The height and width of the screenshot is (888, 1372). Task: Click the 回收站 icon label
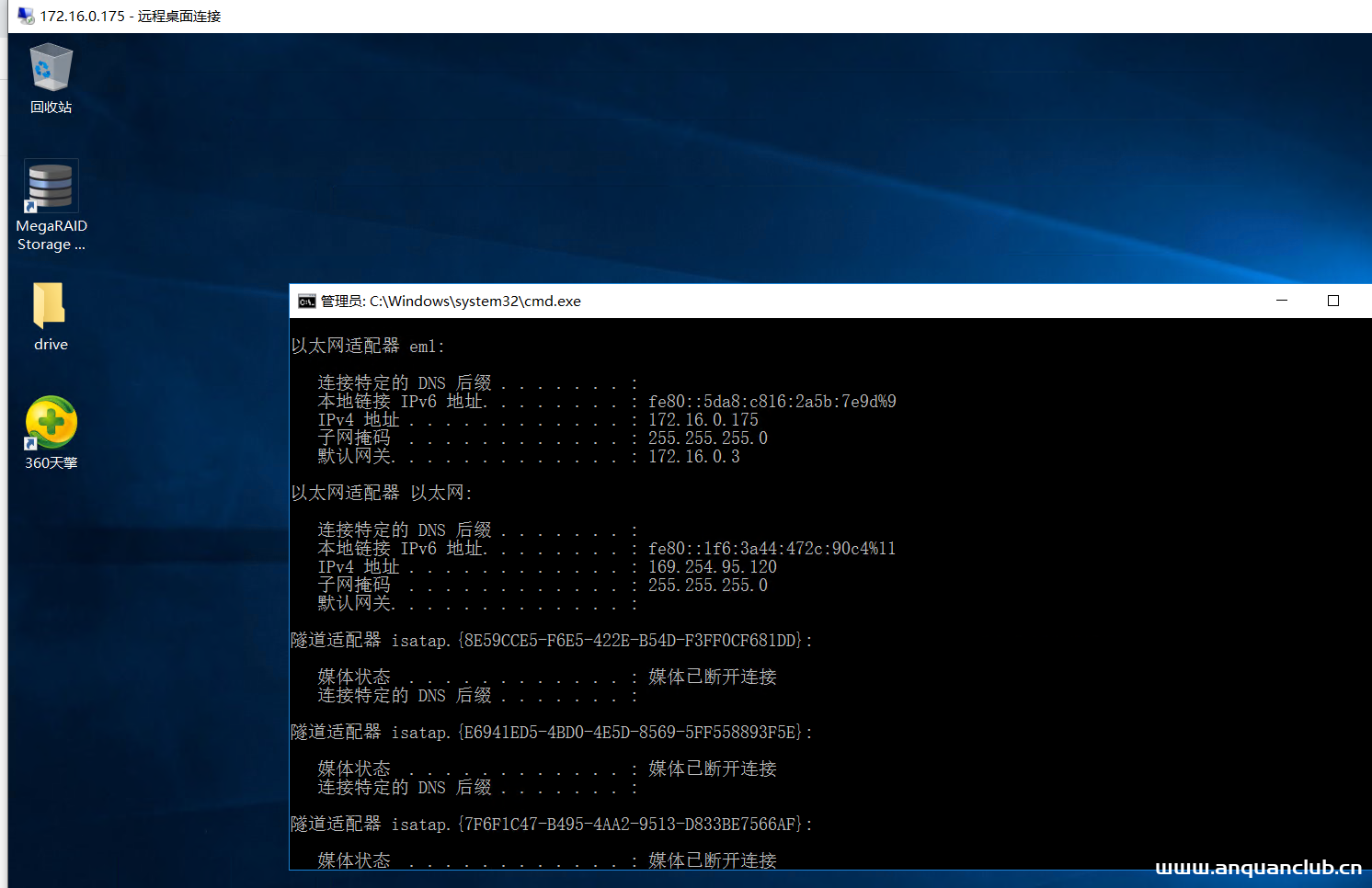click(x=51, y=108)
